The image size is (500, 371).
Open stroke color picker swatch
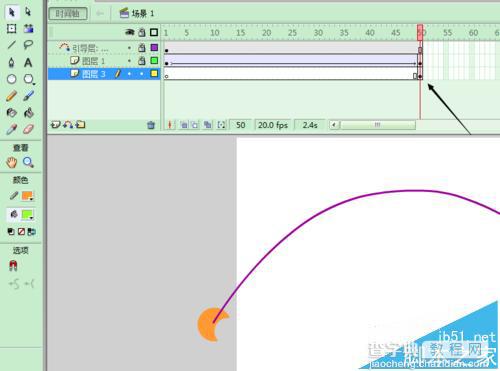(27, 196)
